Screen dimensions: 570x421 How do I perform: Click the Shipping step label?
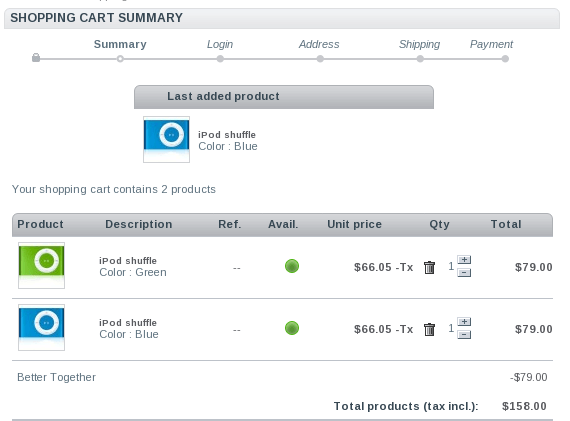(x=420, y=44)
